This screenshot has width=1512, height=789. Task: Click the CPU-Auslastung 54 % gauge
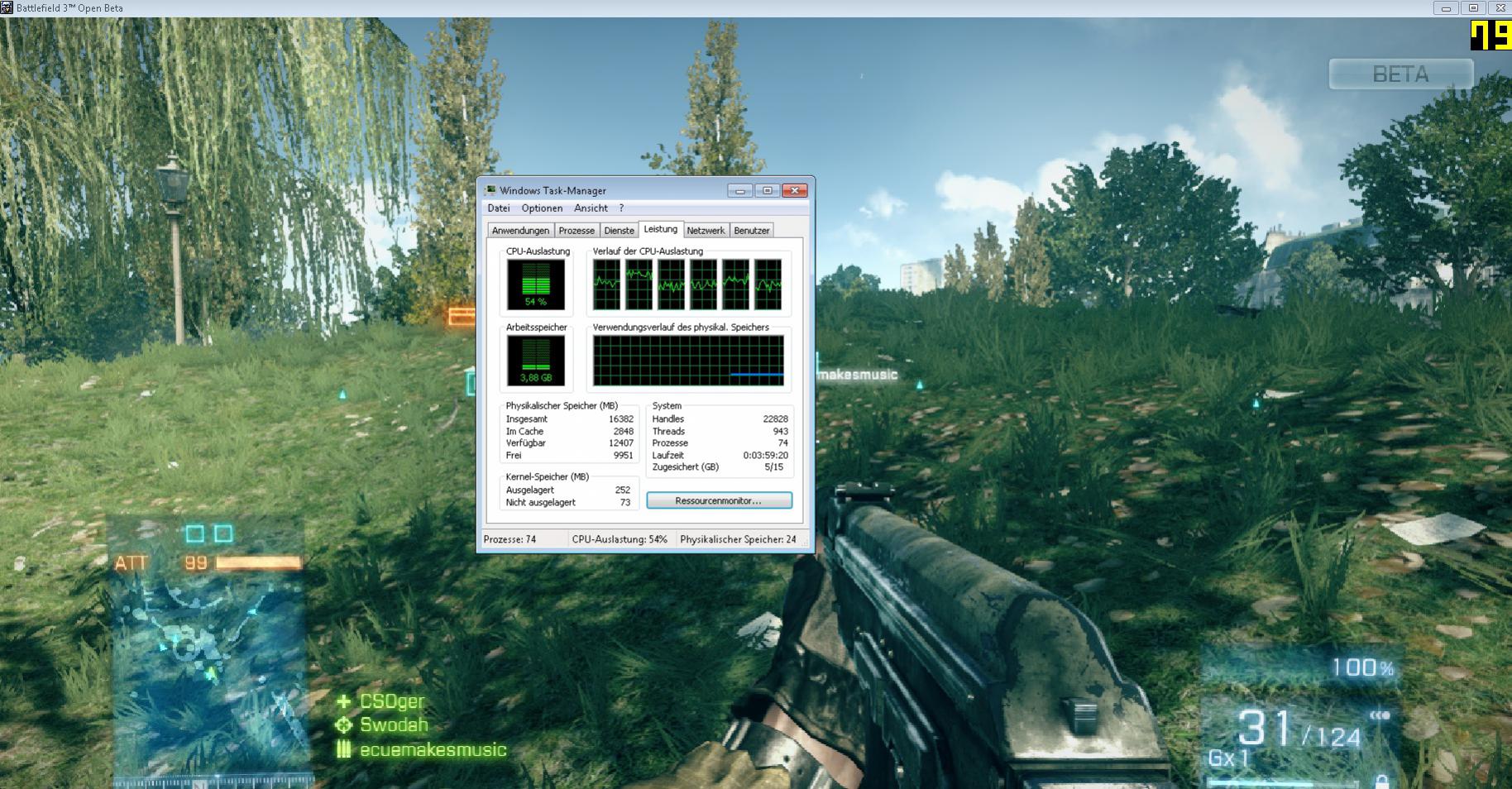click(x=536, y=285)
